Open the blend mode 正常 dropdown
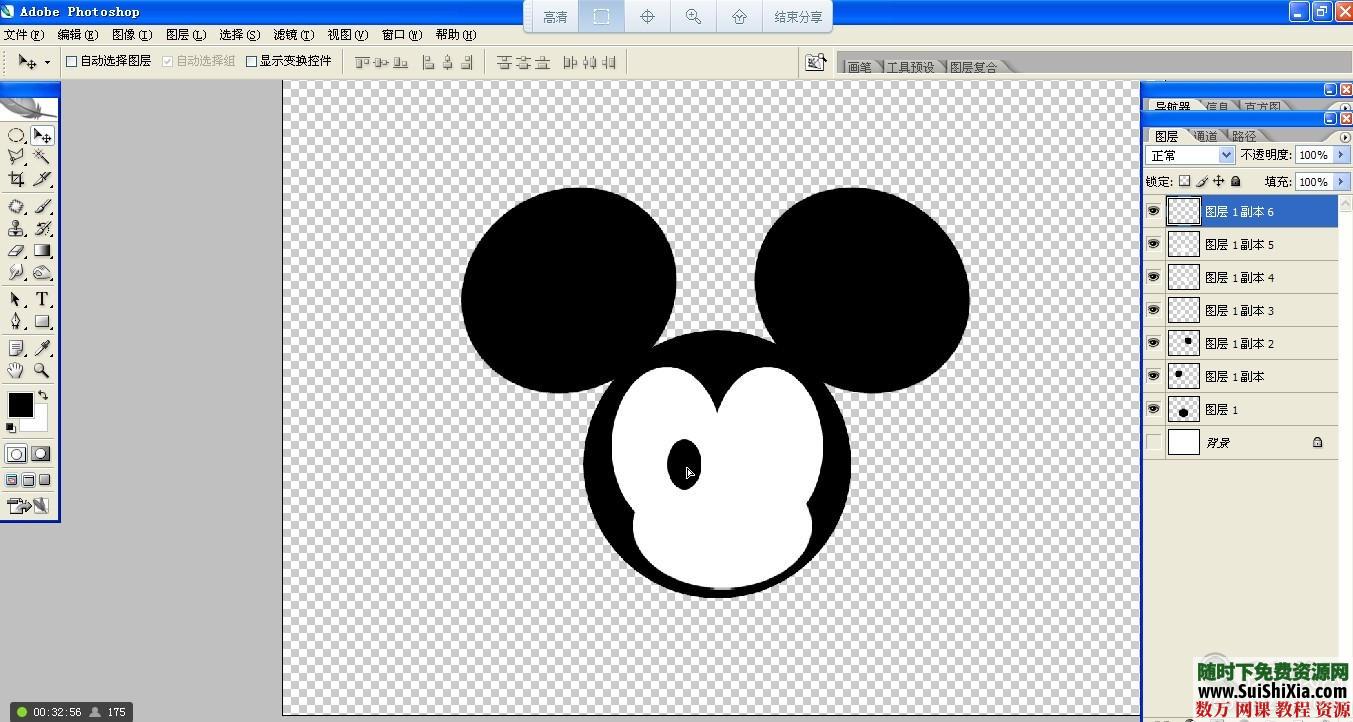1353x722 pixels. 1190,155
